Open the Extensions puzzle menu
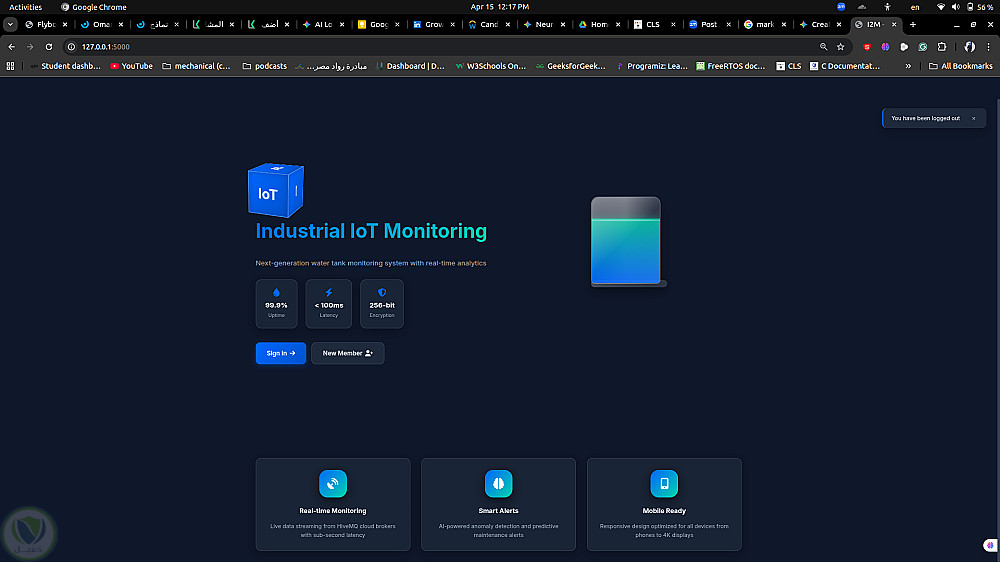The image size is (1000, 562). pos(942,47)
